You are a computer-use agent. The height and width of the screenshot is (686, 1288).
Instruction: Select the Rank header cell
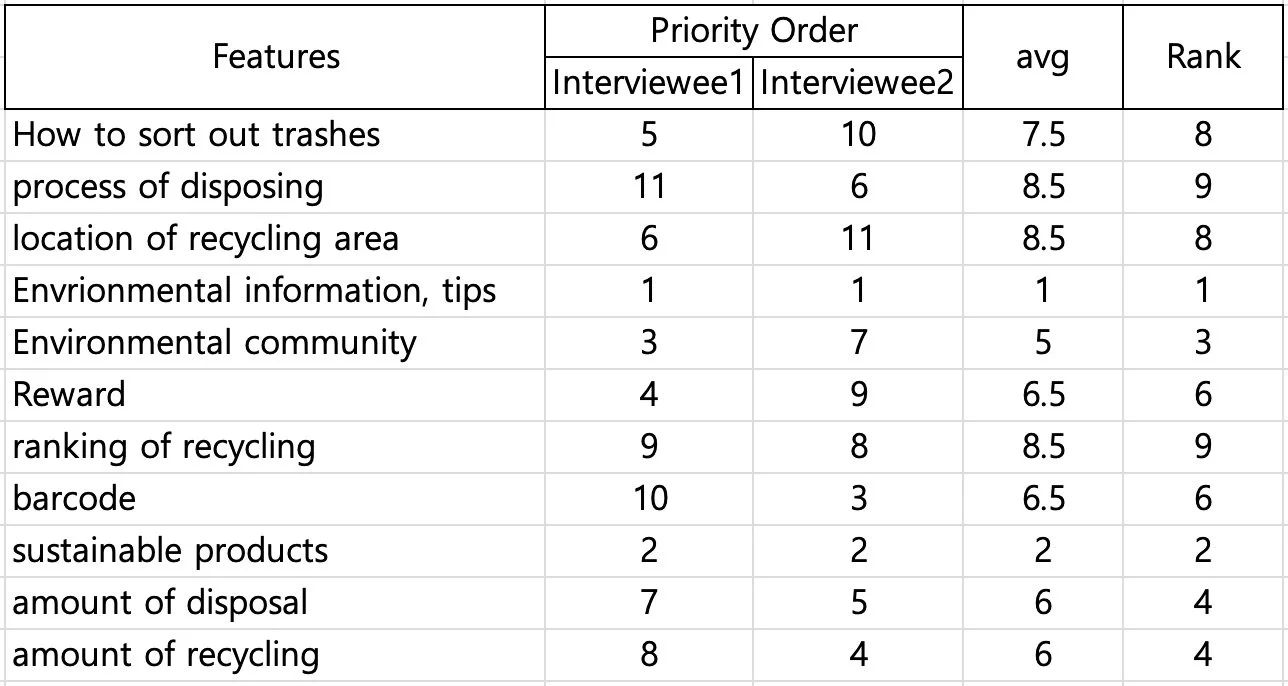[x=1203, y=56]
